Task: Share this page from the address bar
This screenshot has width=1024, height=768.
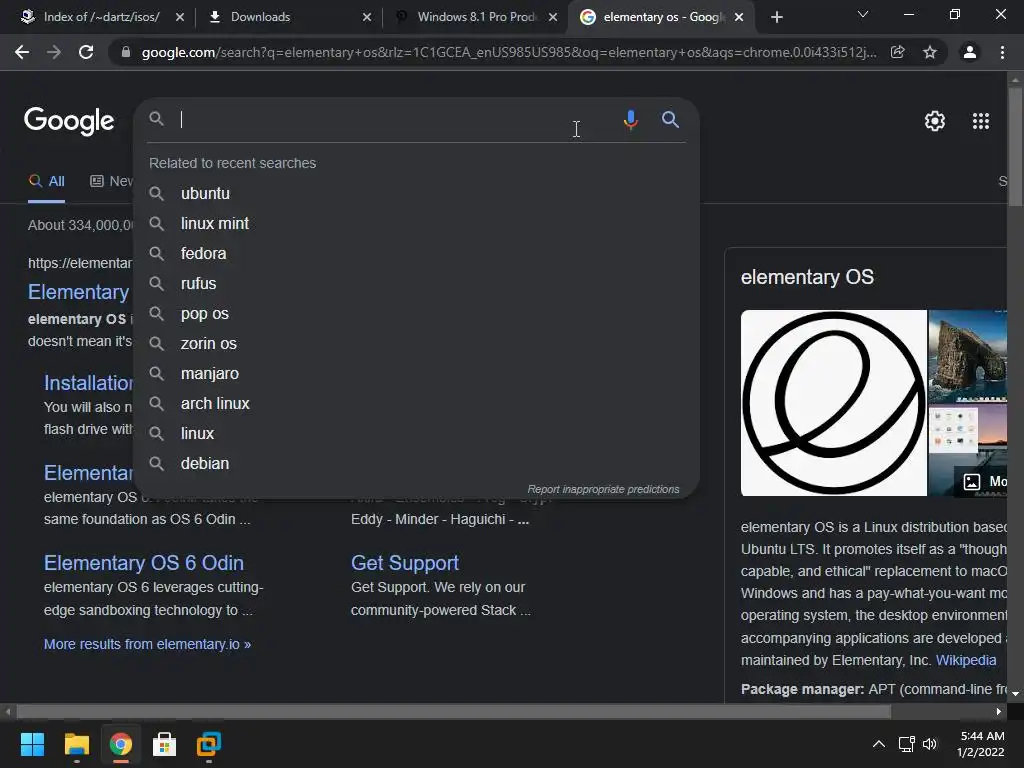Action: 897,52
